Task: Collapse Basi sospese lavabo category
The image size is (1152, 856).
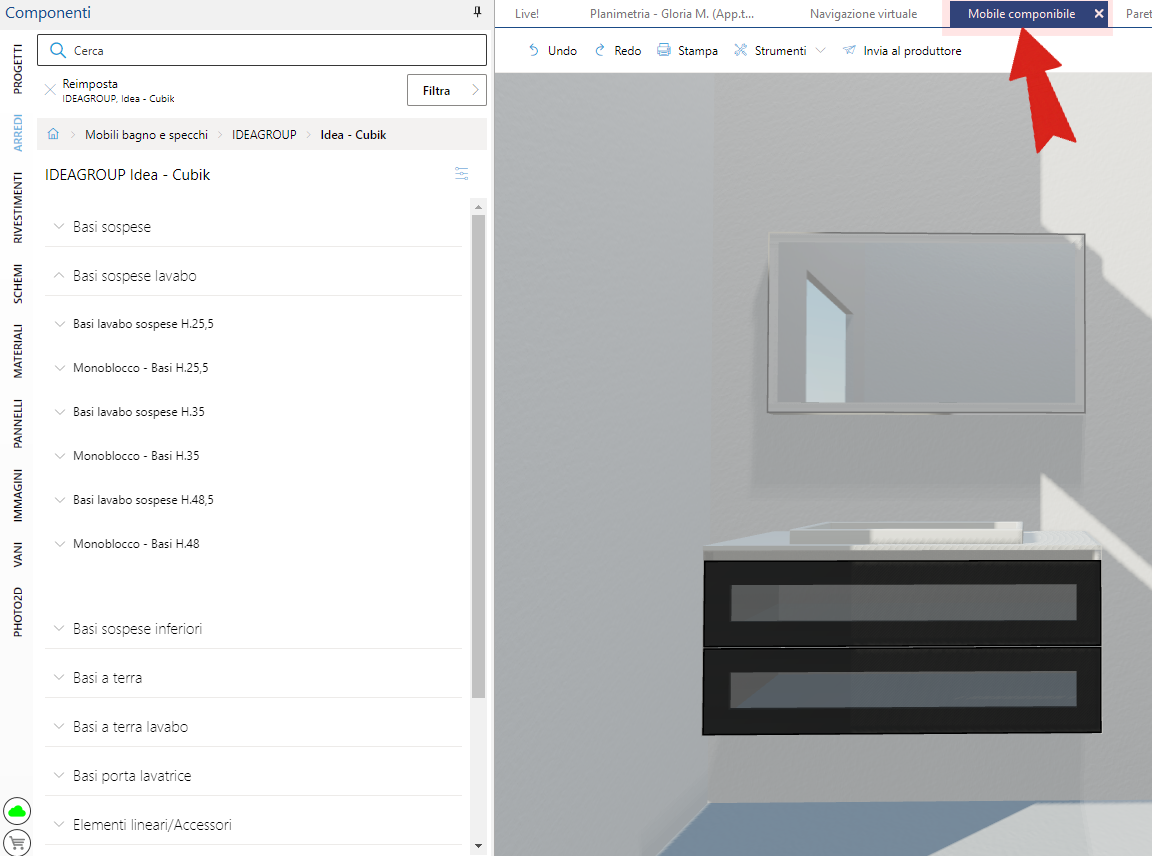Action: click(60, 276)
